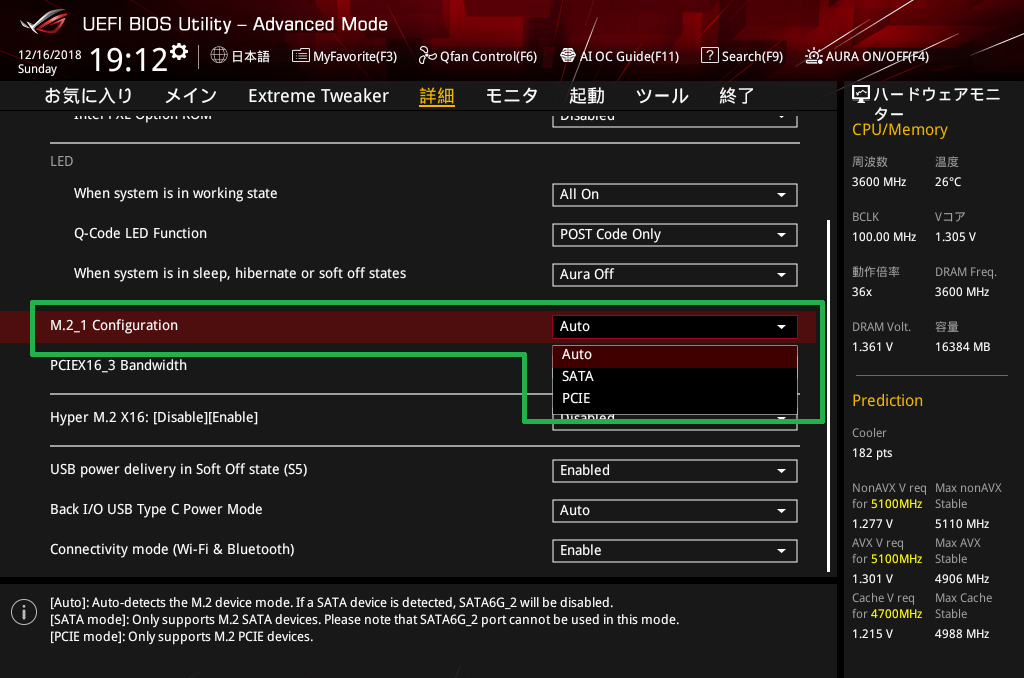This screenshot has height=678, width=1024.
Task: Click the ROG logo icon
Action: (44, 23)
